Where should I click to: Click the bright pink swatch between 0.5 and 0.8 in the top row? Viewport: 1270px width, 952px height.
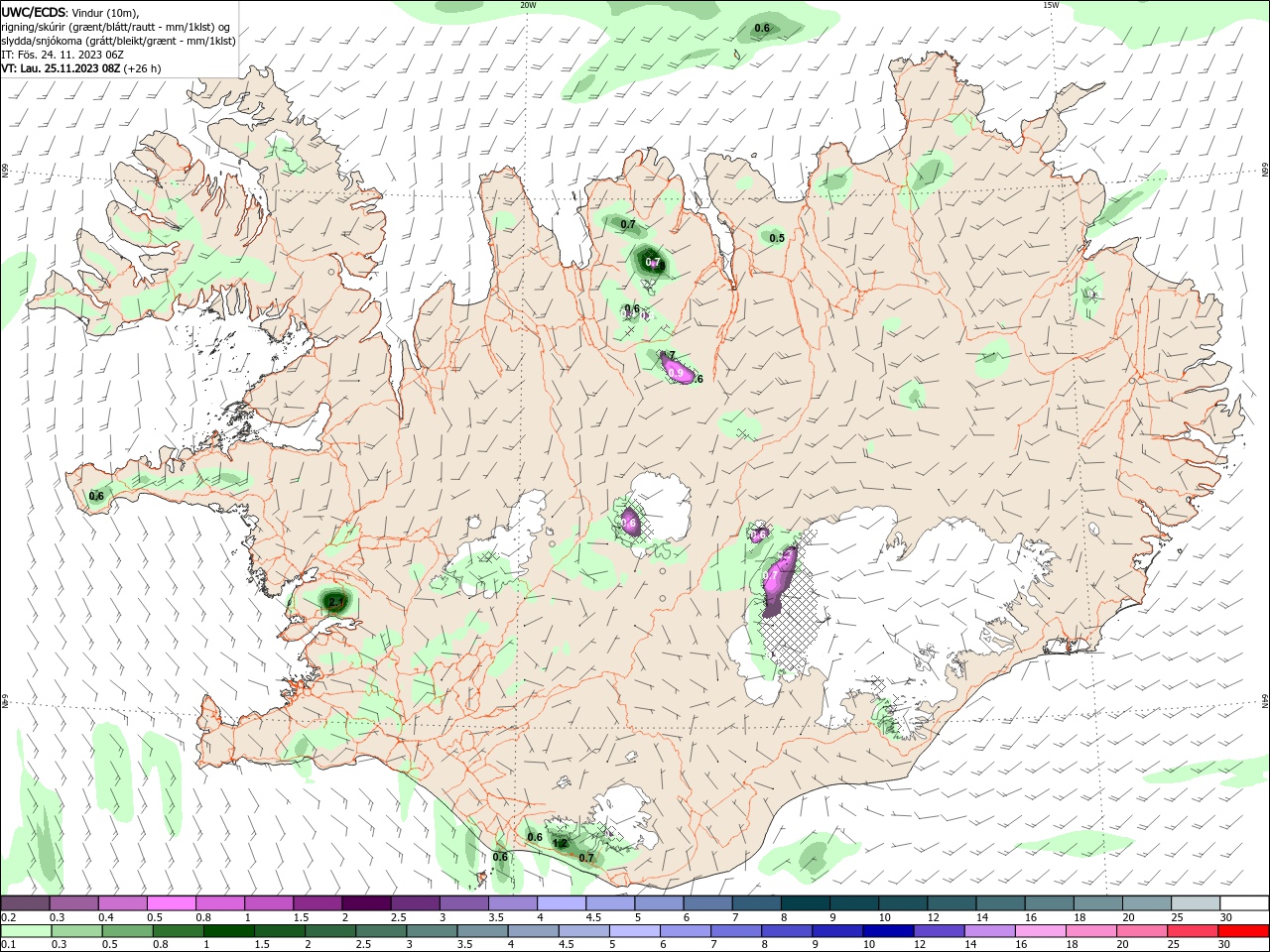click(x=171, y=903)
